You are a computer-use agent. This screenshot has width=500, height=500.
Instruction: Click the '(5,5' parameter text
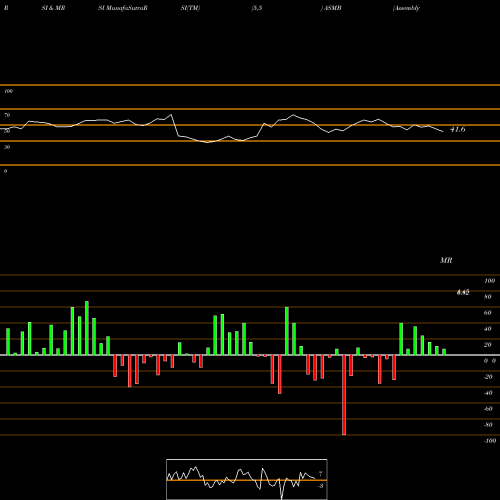tap(257, 8)
